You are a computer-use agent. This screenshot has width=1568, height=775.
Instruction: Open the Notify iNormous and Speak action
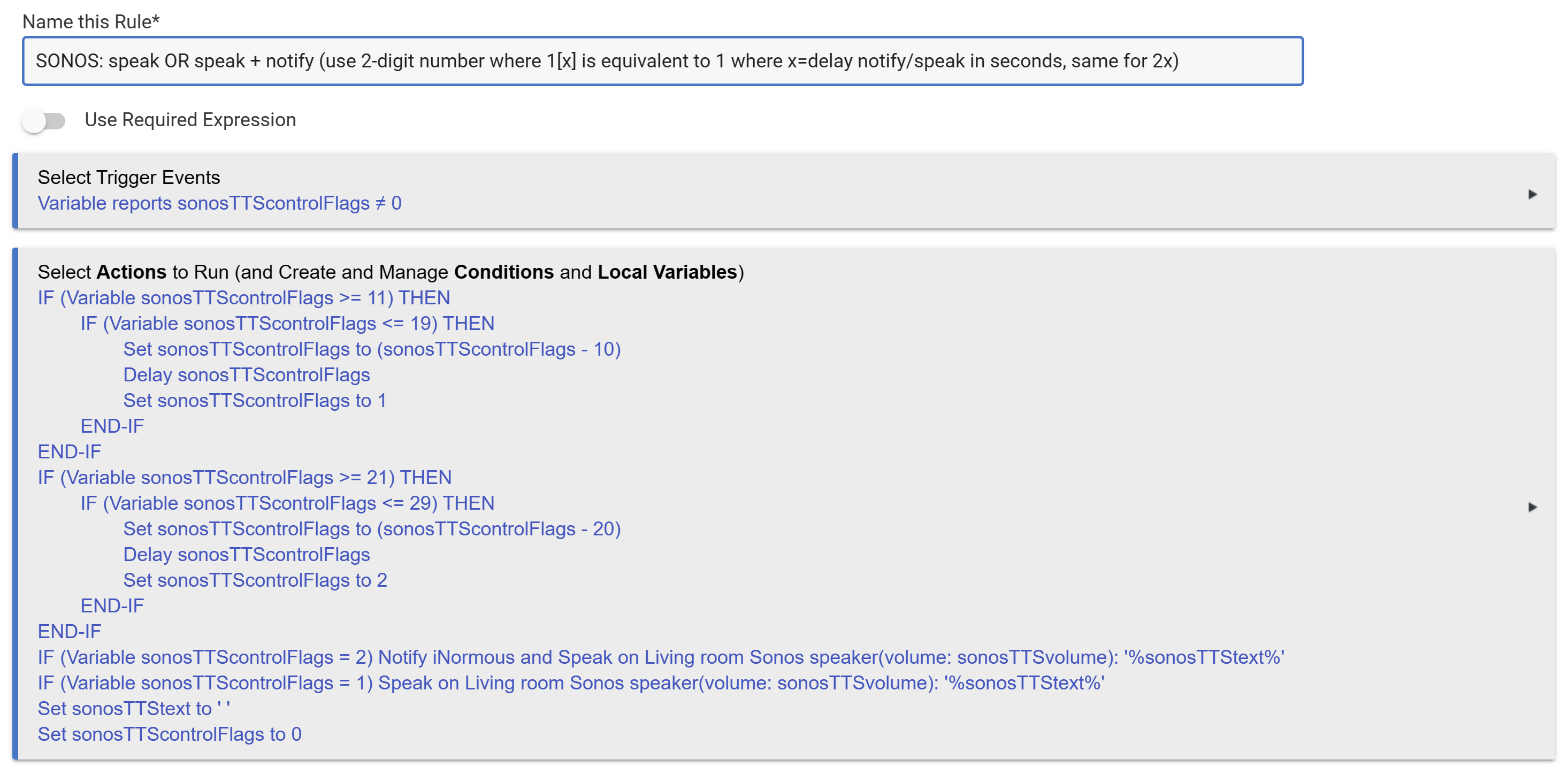661,657
